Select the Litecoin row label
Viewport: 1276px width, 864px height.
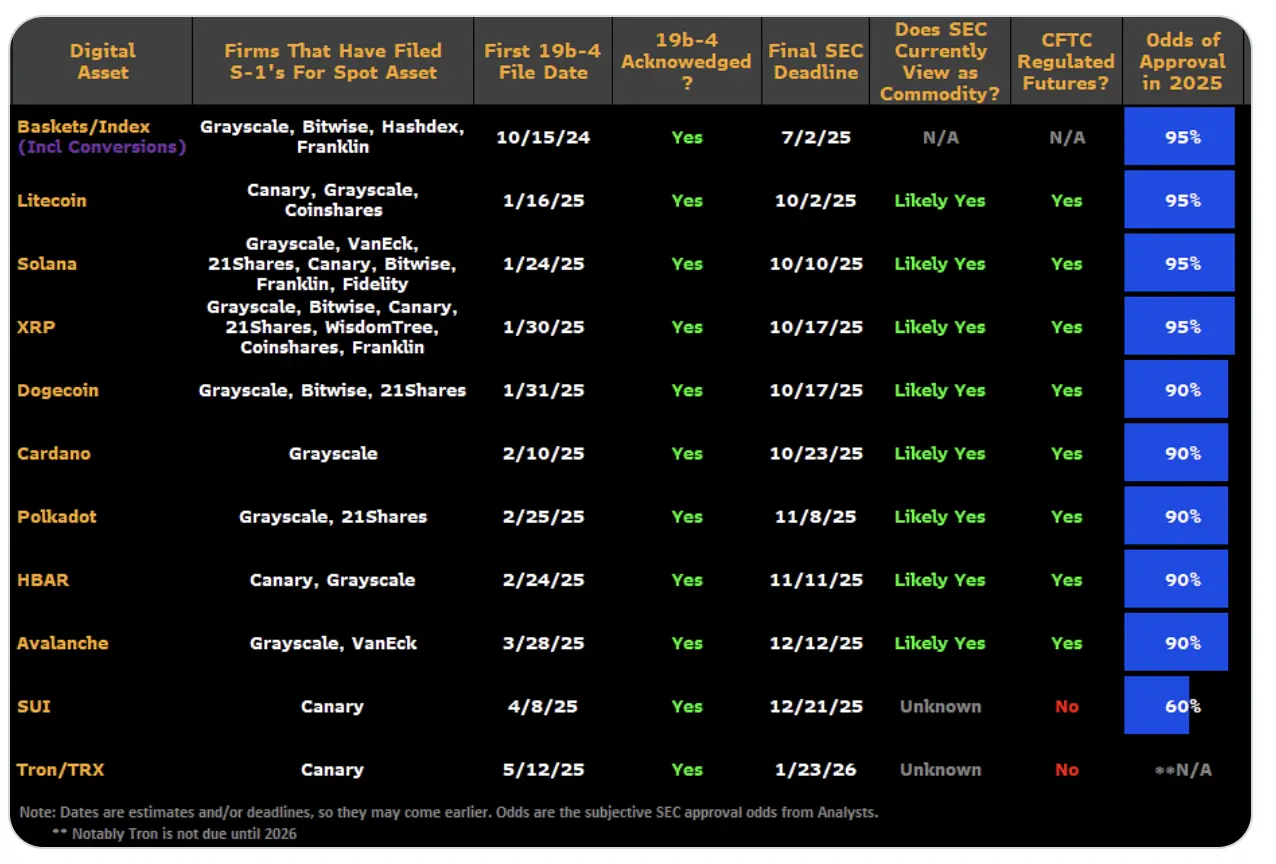(52, 200)
